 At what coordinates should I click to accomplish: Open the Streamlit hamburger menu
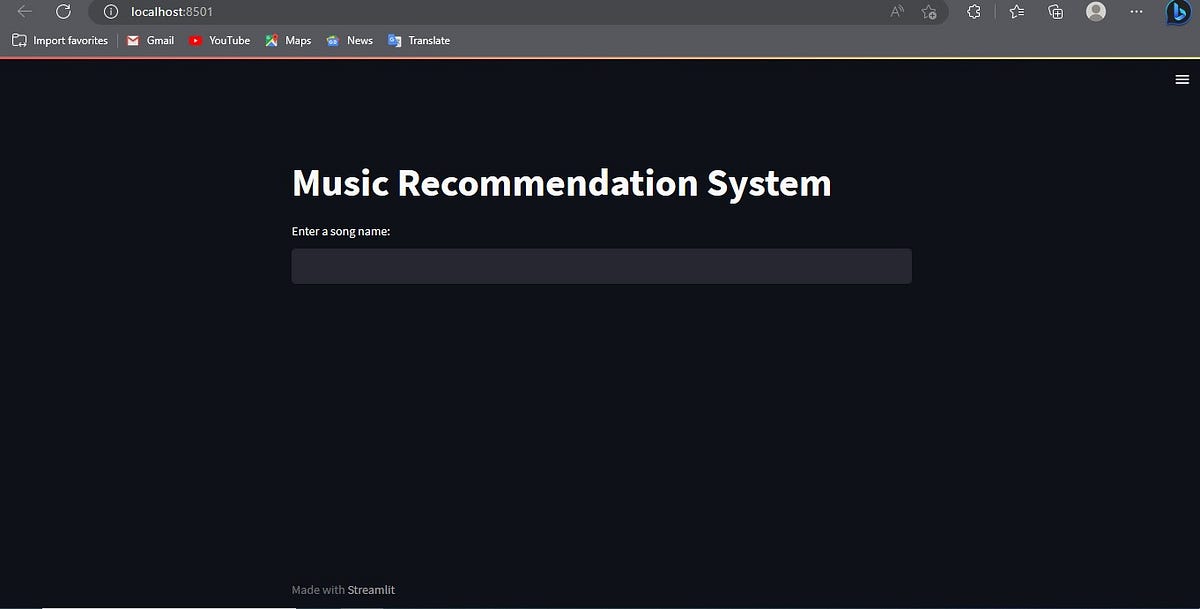pos(1182,79)
